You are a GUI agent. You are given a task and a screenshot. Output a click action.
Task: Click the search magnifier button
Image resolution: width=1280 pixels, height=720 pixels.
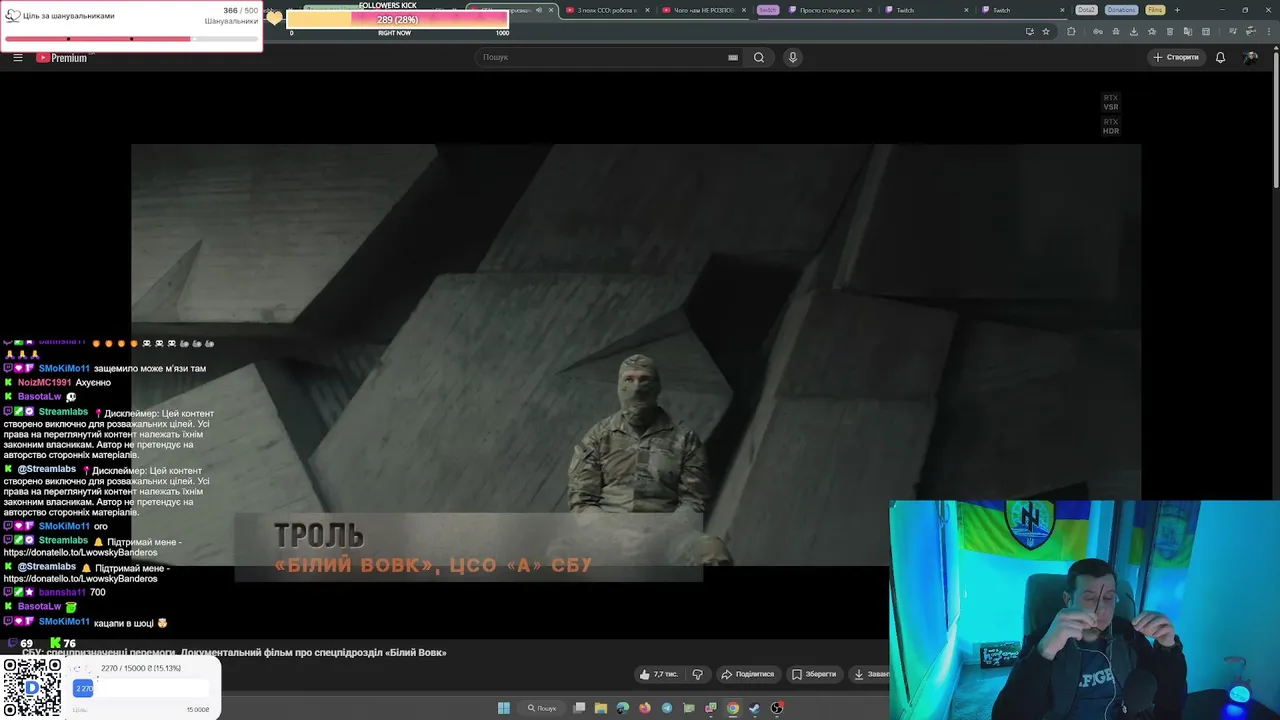pyautogui.click(x=759, y=57)
